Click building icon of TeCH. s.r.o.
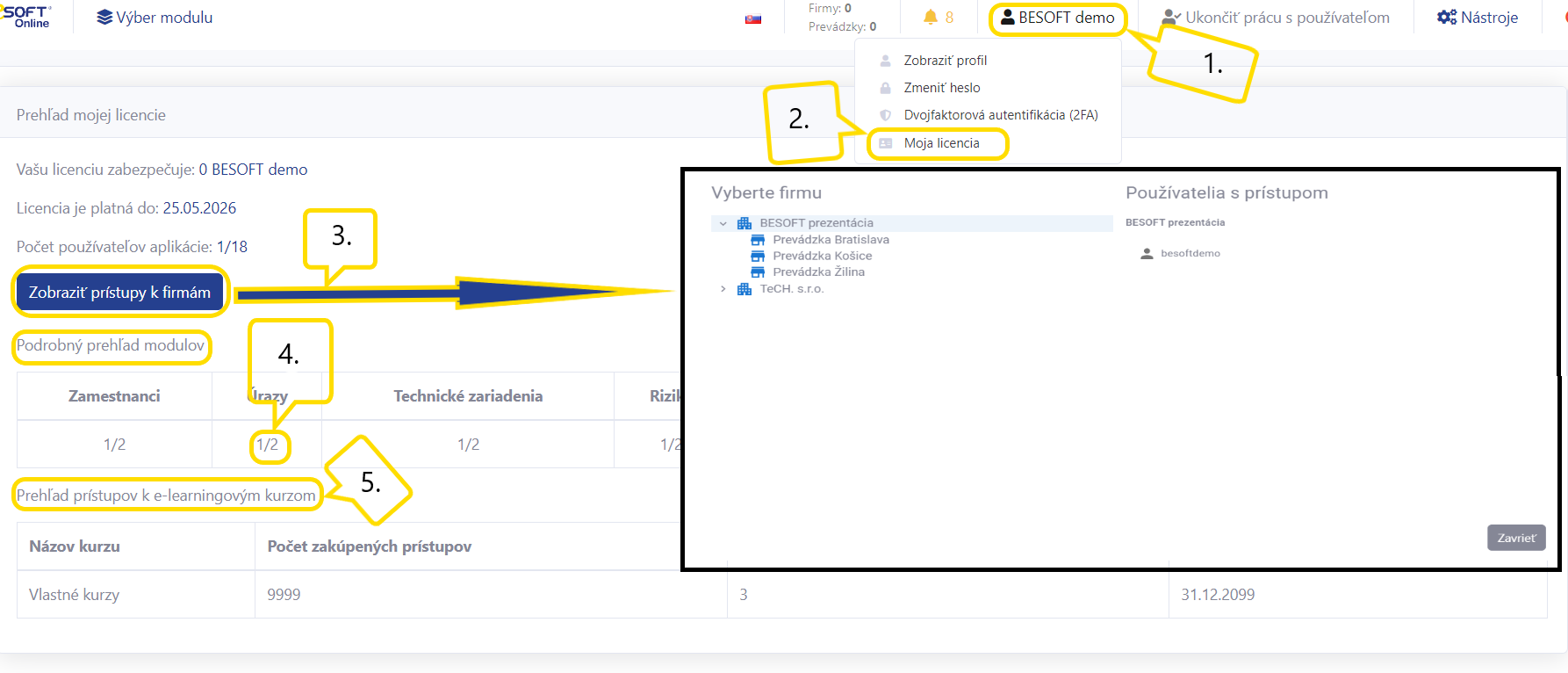The image size is (1568, 673). click(x=744, y=289)
